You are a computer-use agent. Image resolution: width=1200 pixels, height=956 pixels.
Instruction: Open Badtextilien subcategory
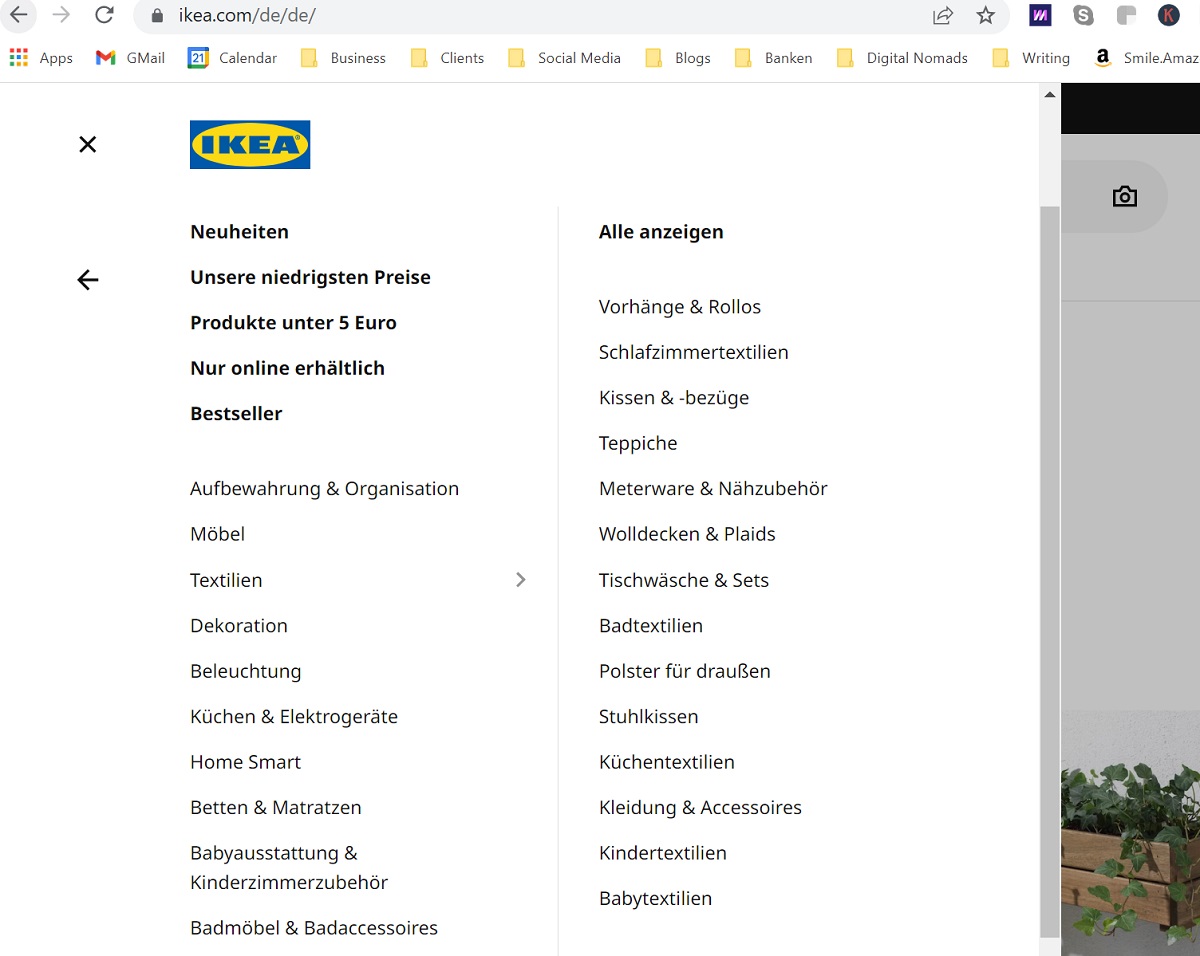651,626
